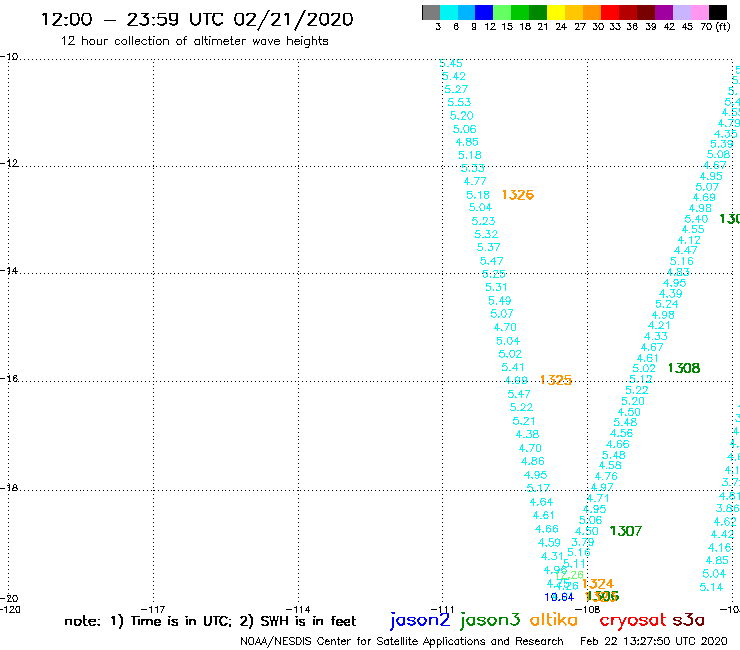Viewport: 740px width, 650px height.
Task: Click the blue wave height value 10.64
Action: coord(559,597)
